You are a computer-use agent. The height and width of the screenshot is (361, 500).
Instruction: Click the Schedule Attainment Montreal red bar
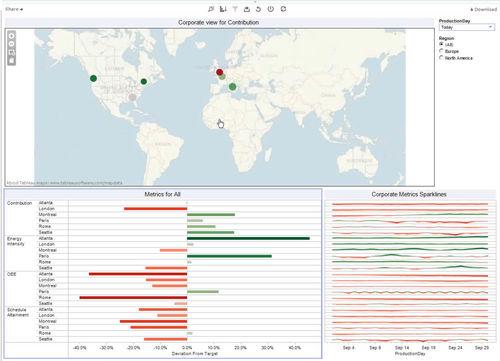pyautogui.click(x=153, y=321)
